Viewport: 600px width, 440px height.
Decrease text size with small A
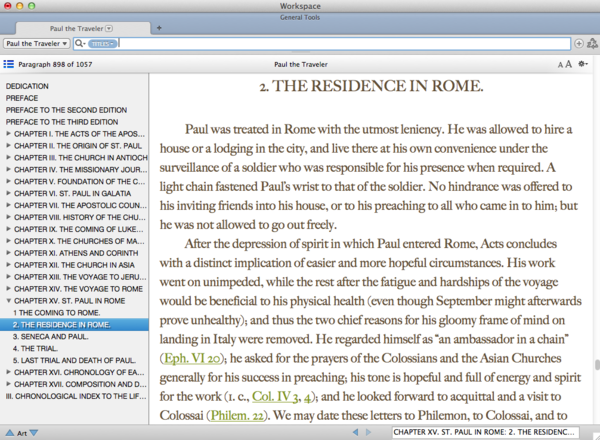(560, 65)
